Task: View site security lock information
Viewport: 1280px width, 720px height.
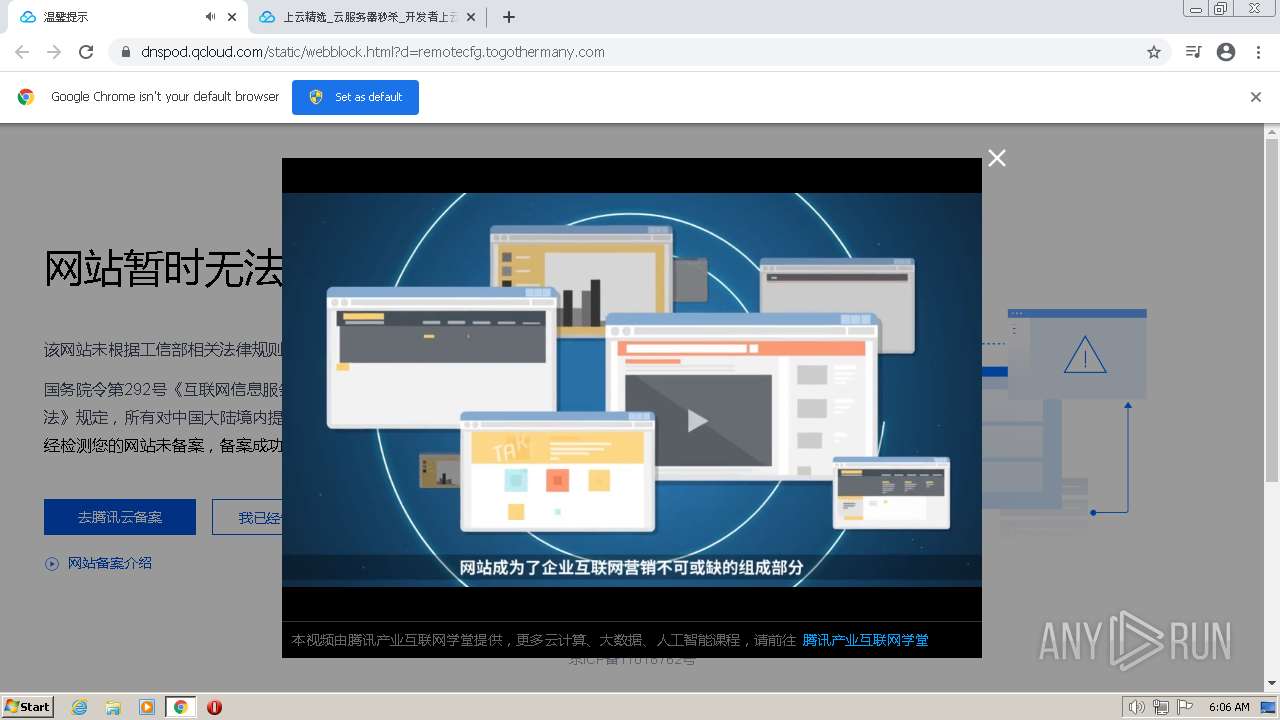Action: point(126,52)
